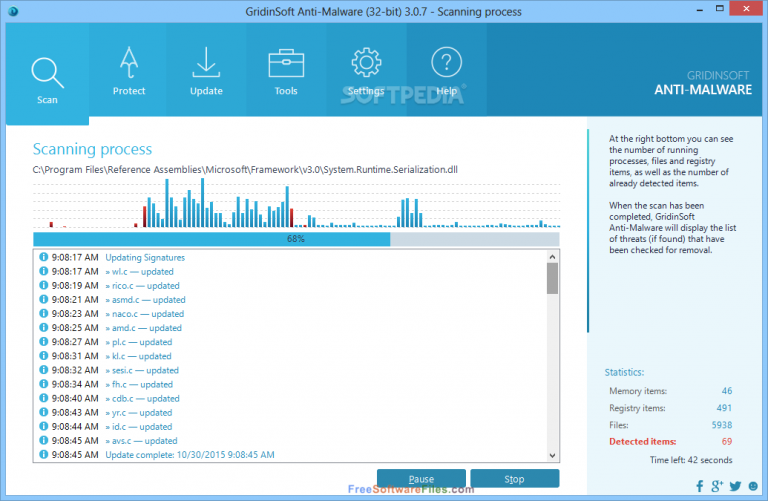Open the Update download arrow icon

pos(206,62)
